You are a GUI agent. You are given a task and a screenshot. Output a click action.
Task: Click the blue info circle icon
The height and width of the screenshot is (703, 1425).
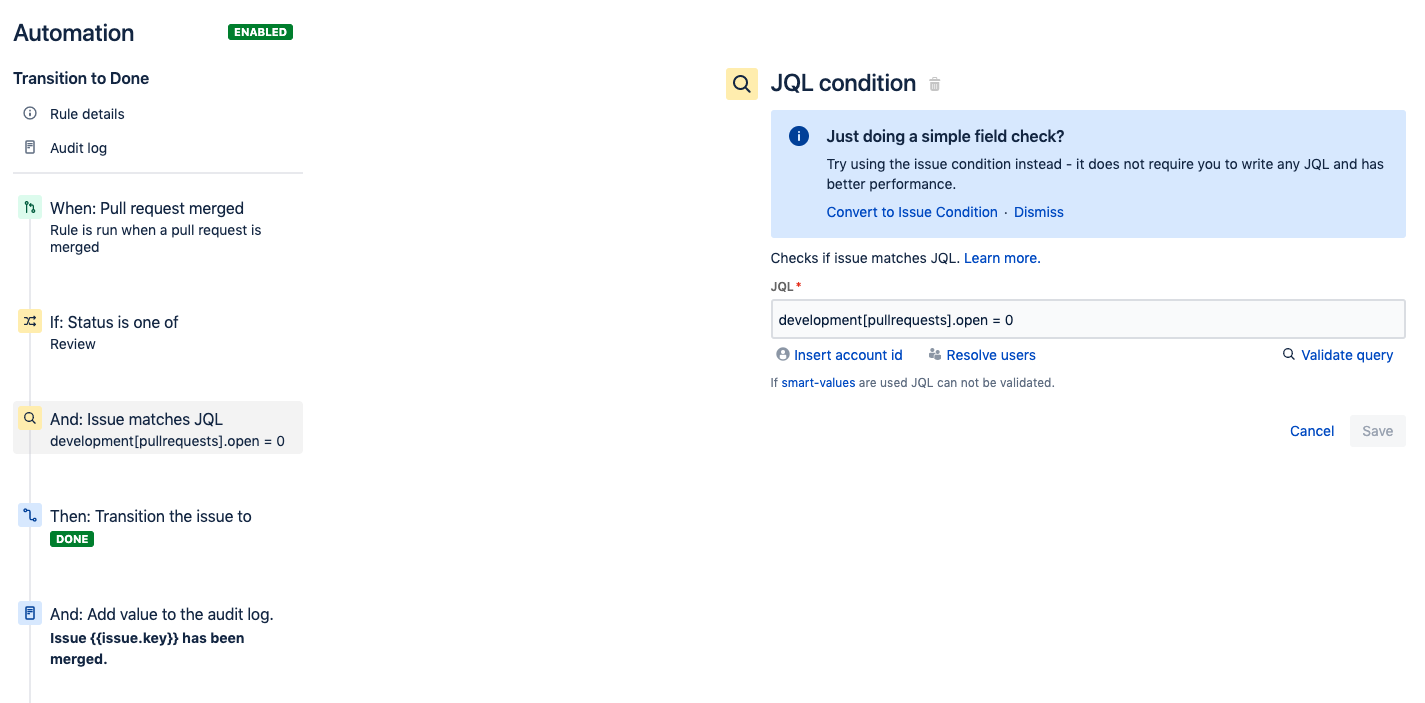point(799,136)
